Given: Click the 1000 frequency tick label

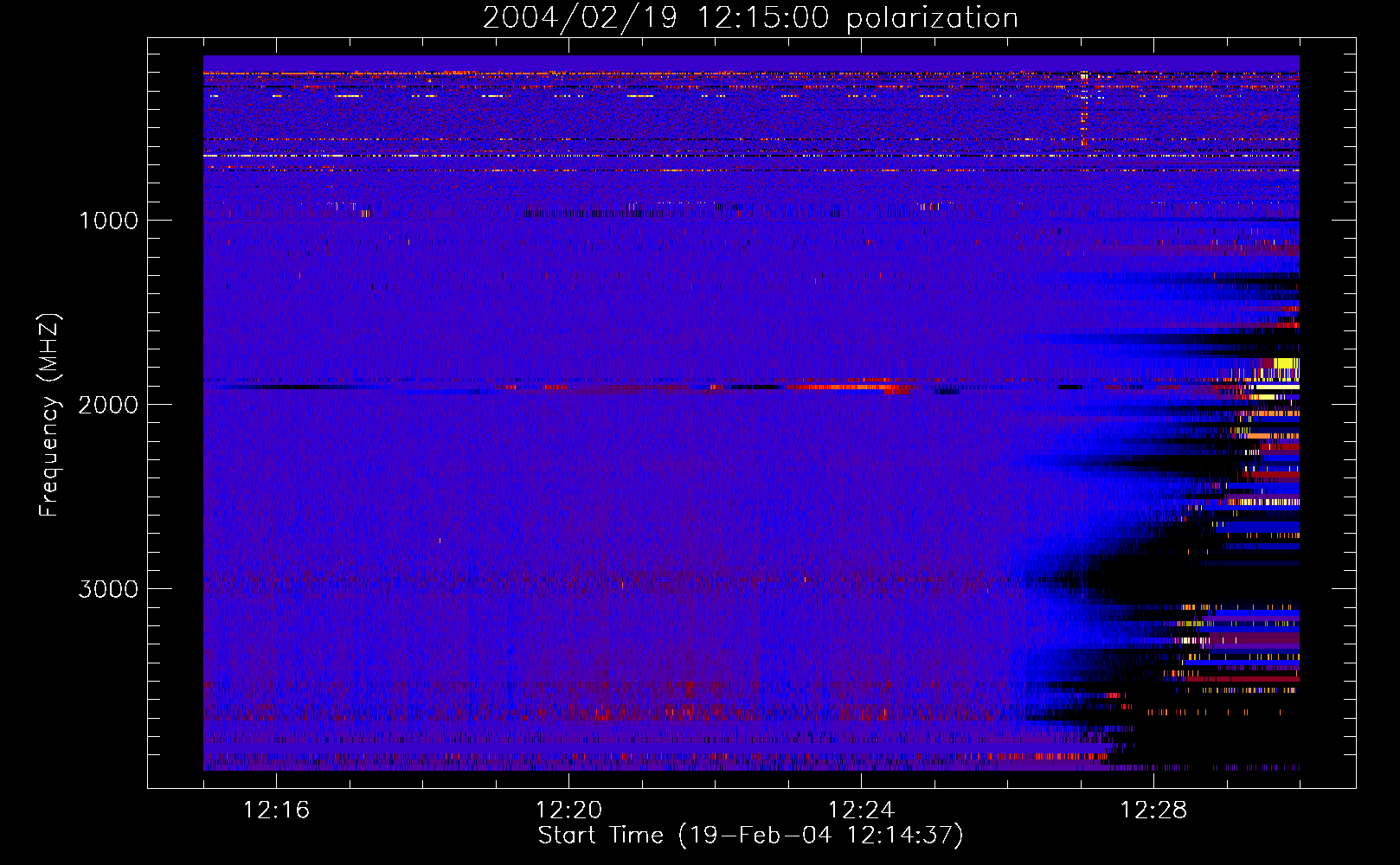Looking at the screenshot, I should point(108,221).
